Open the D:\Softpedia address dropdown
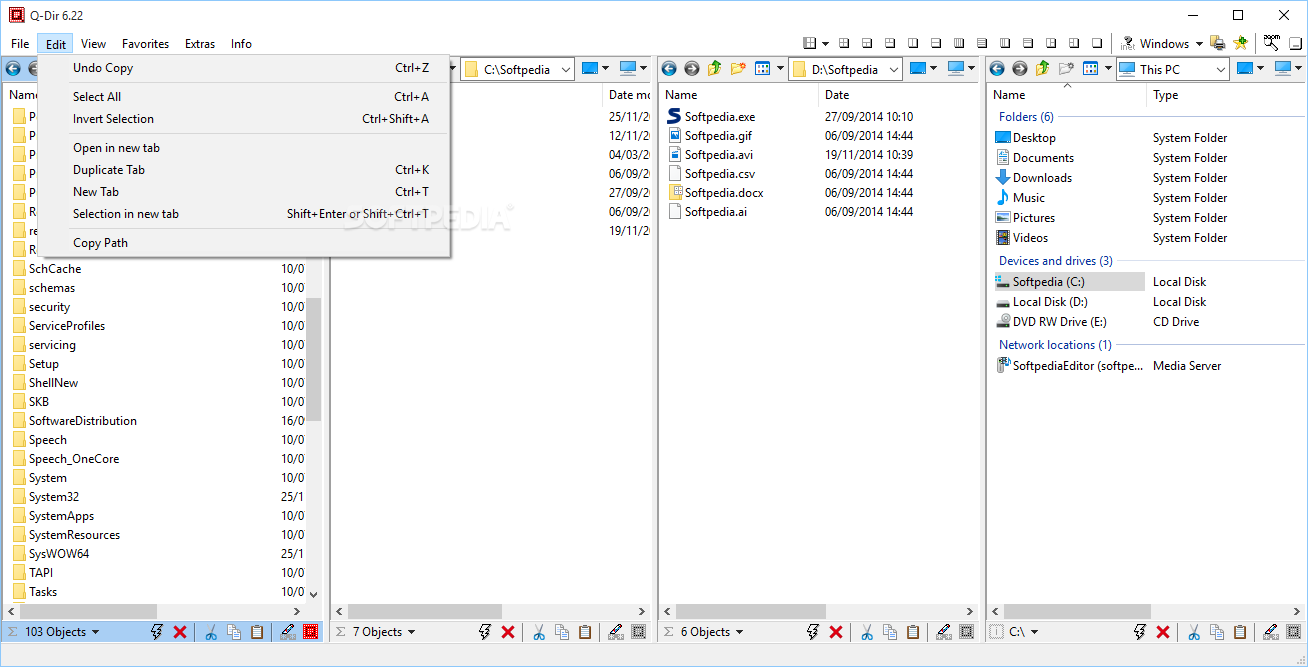The width and height of the screenshot is (1308, 667). click(x=894, y=69)
